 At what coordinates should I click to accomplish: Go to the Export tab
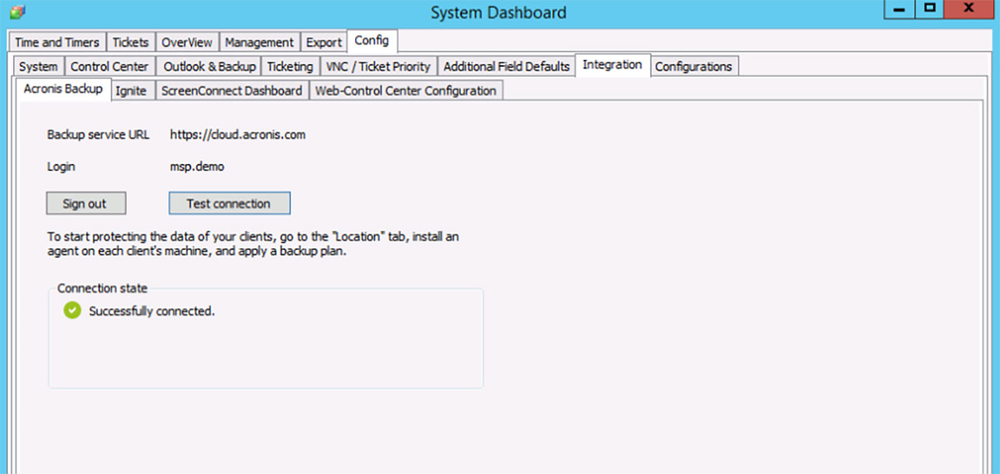[x=324, y=42]
